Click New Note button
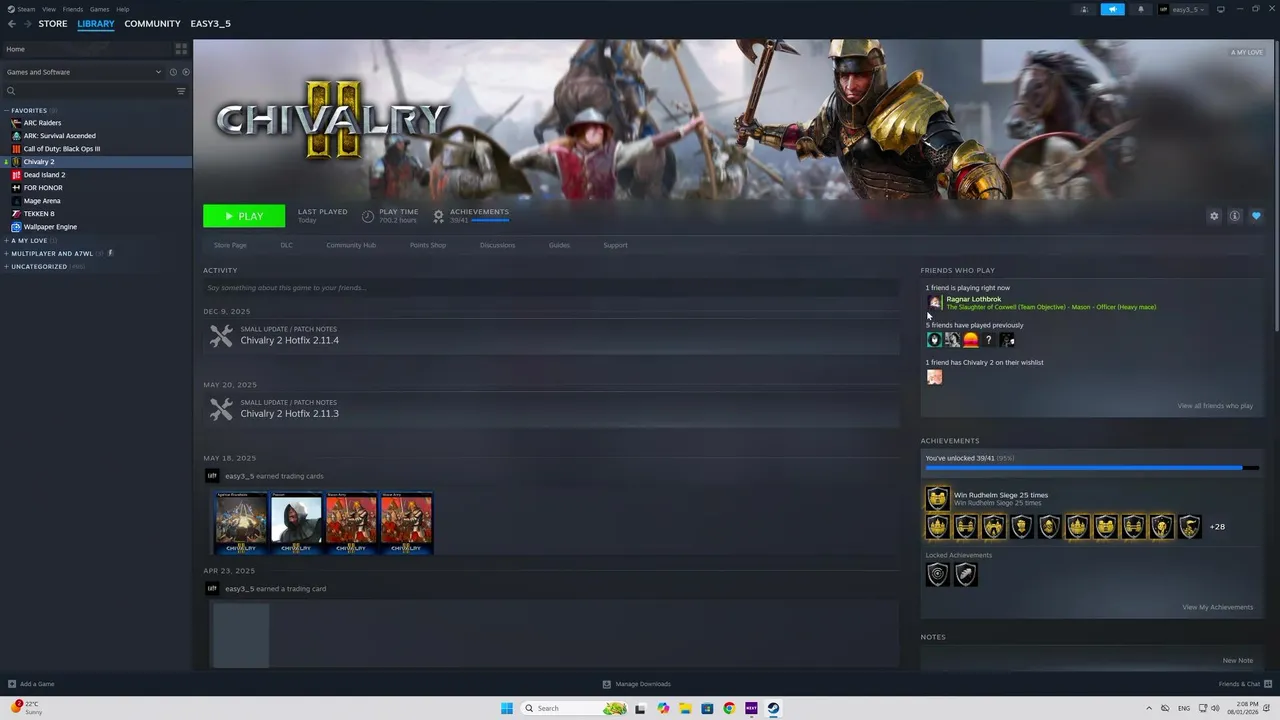This screenshot has height=720, width=1280. click(x=1237, y=660)
